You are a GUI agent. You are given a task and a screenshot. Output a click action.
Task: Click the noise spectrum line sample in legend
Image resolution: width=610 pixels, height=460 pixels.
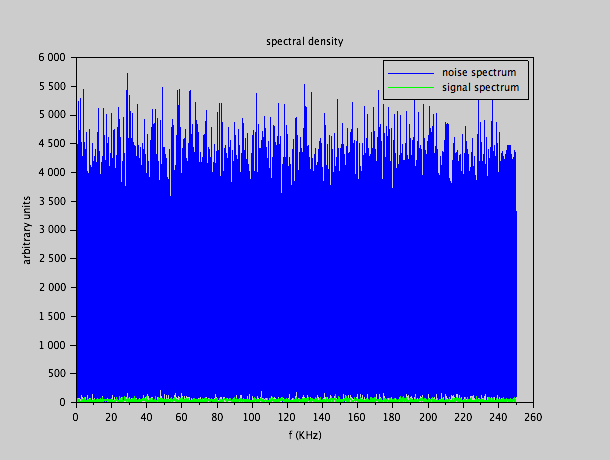[x=410, y=73]
